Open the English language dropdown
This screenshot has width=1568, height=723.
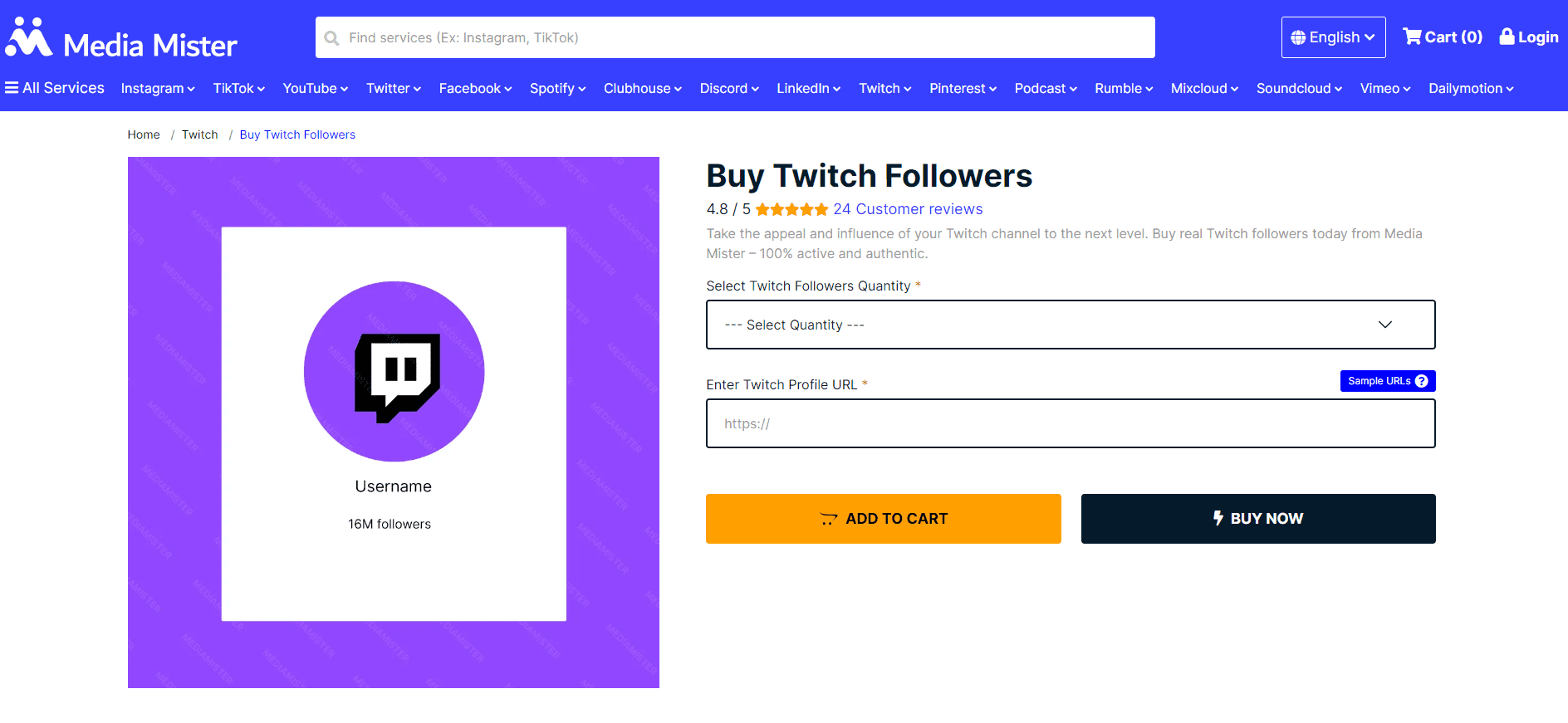(x=1333, y=37)
